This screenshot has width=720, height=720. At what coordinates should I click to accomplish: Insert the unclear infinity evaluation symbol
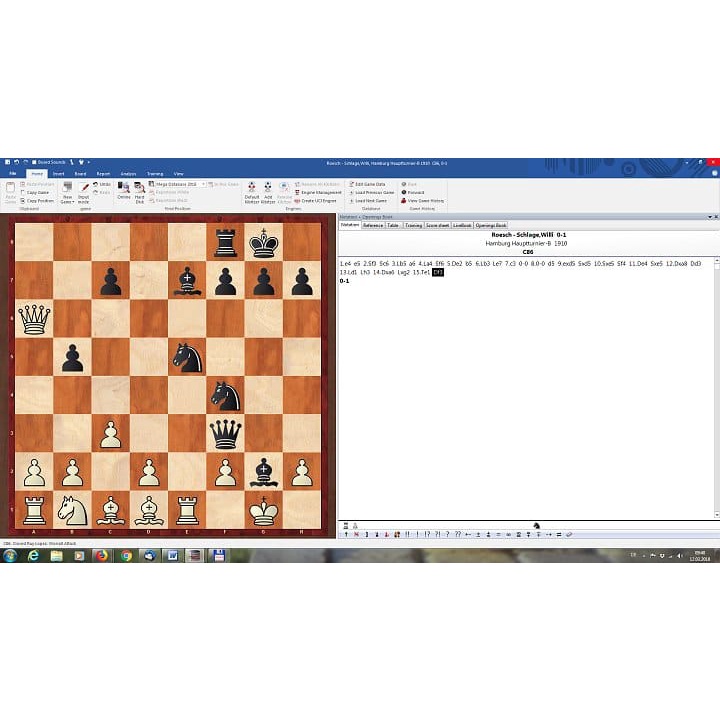coord(508,534)
